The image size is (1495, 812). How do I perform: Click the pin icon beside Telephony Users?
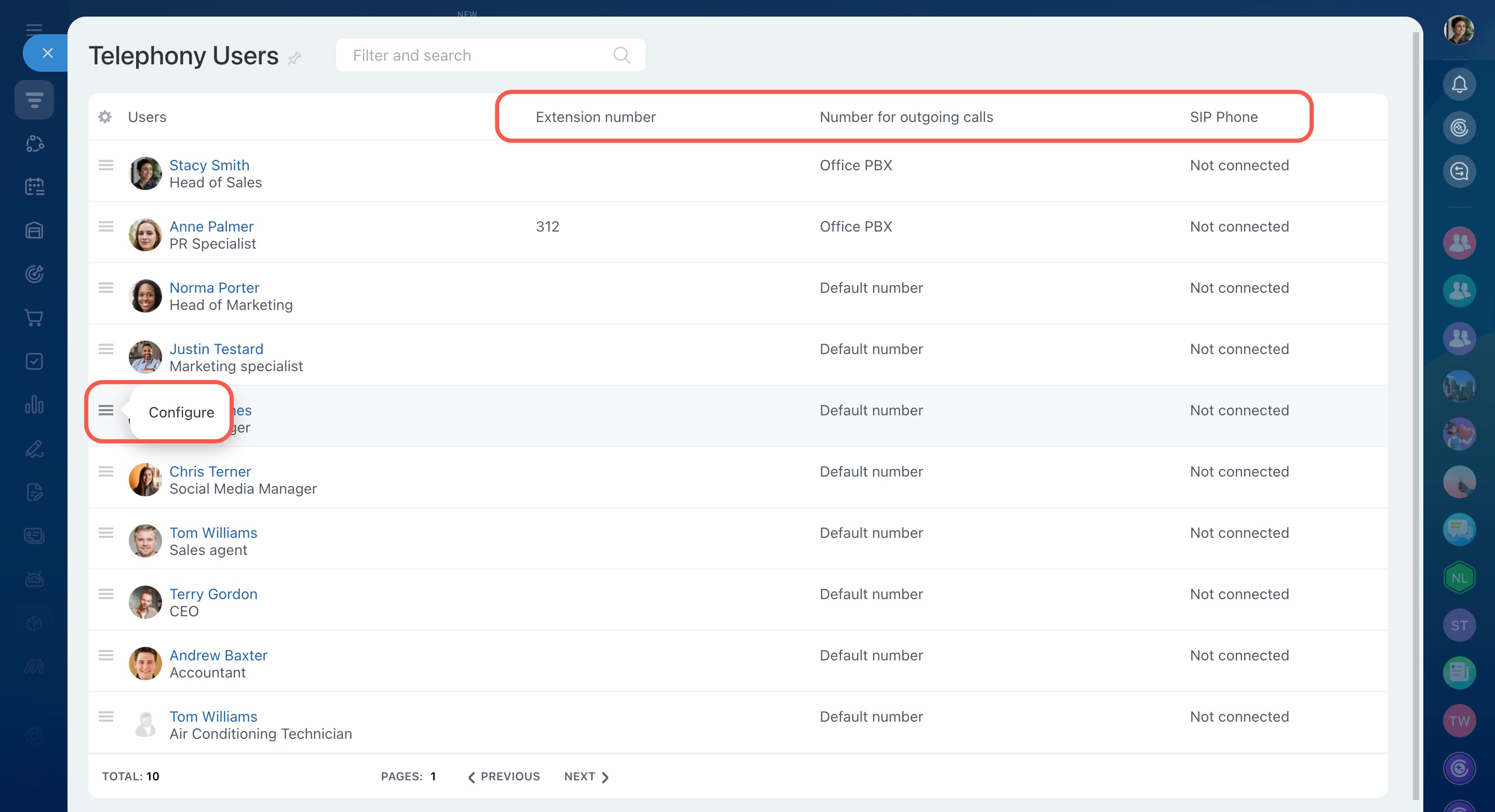(x=295, y=58)
